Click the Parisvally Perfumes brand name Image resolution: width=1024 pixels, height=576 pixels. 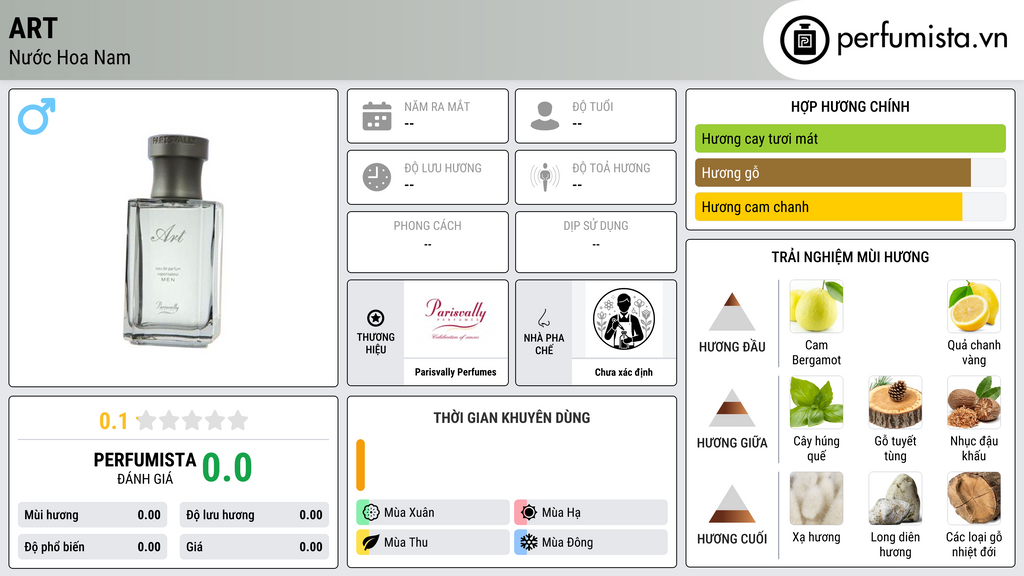455,372
